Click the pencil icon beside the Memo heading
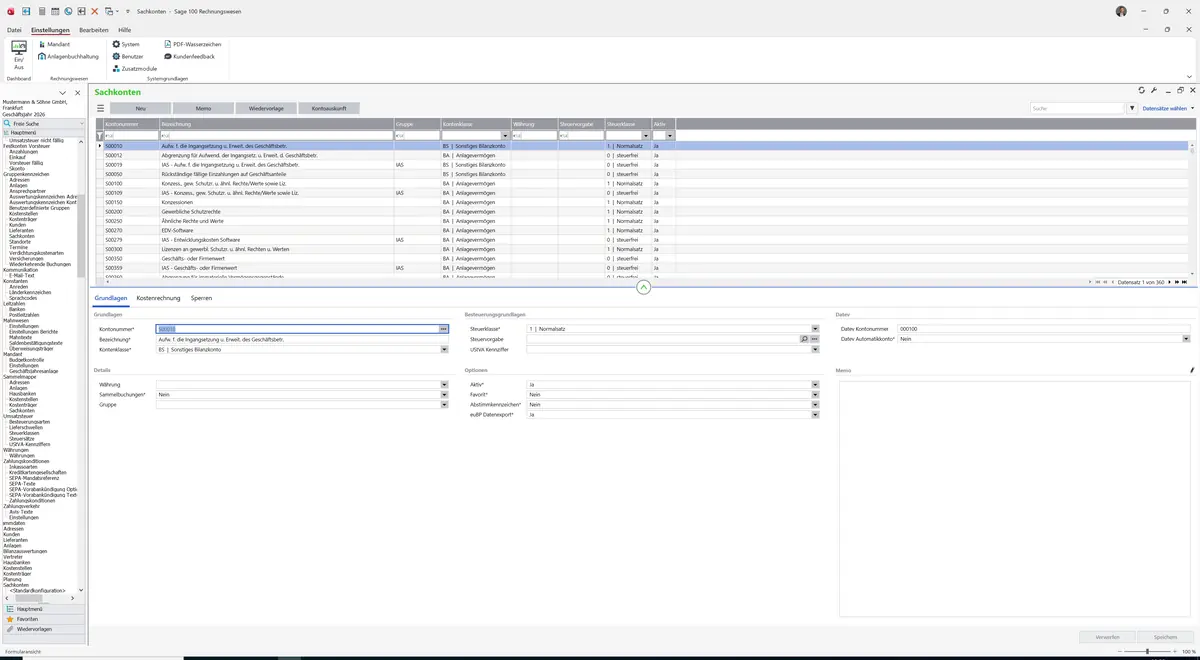 point(1192,370)
